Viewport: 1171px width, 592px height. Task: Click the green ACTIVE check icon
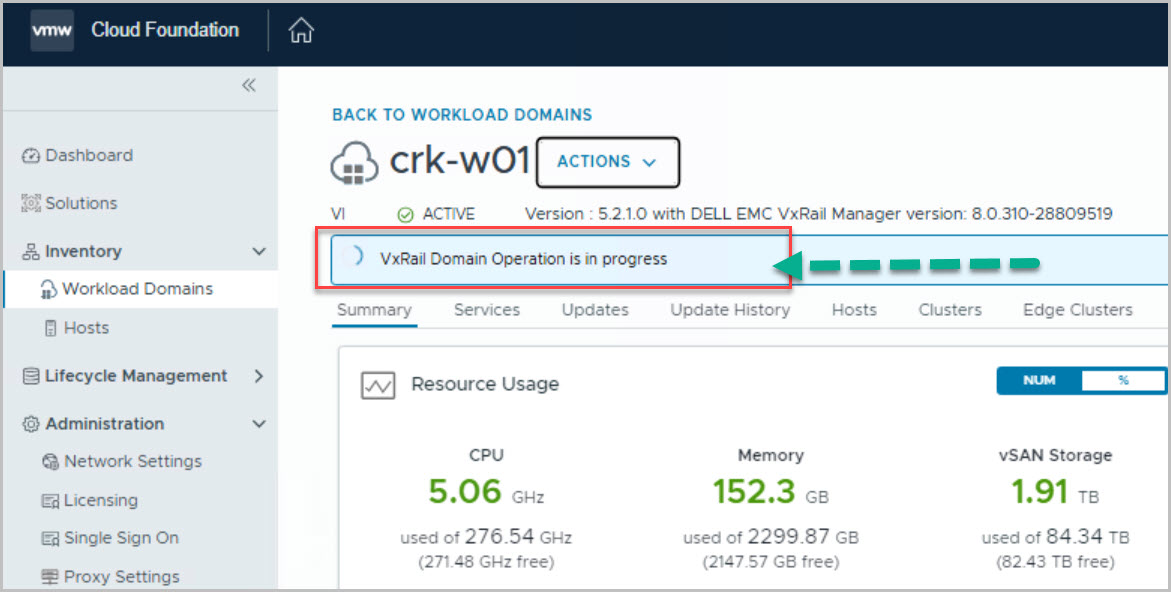point(405,215)
